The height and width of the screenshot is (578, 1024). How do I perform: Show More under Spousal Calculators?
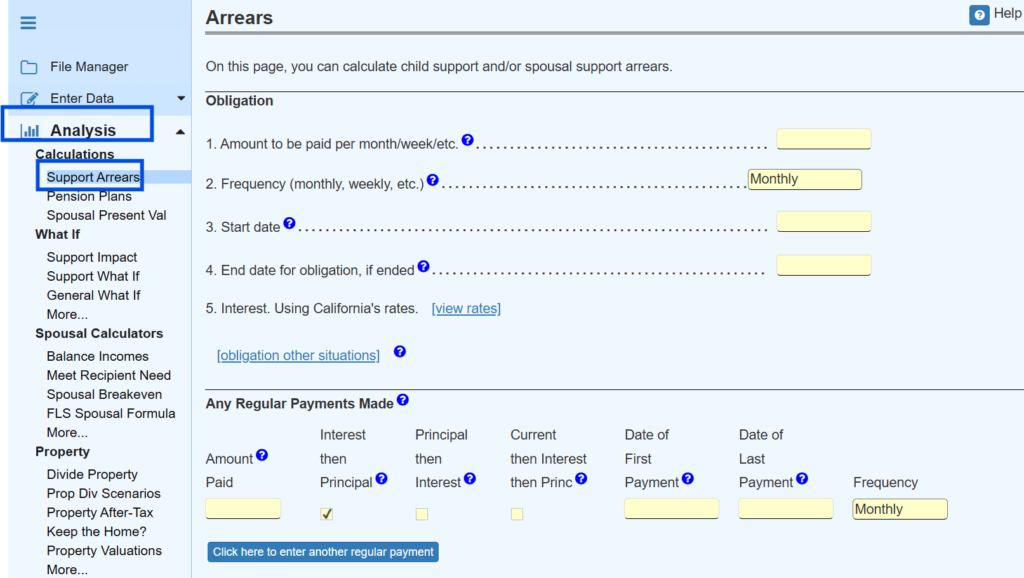click(x=67, y=433)
